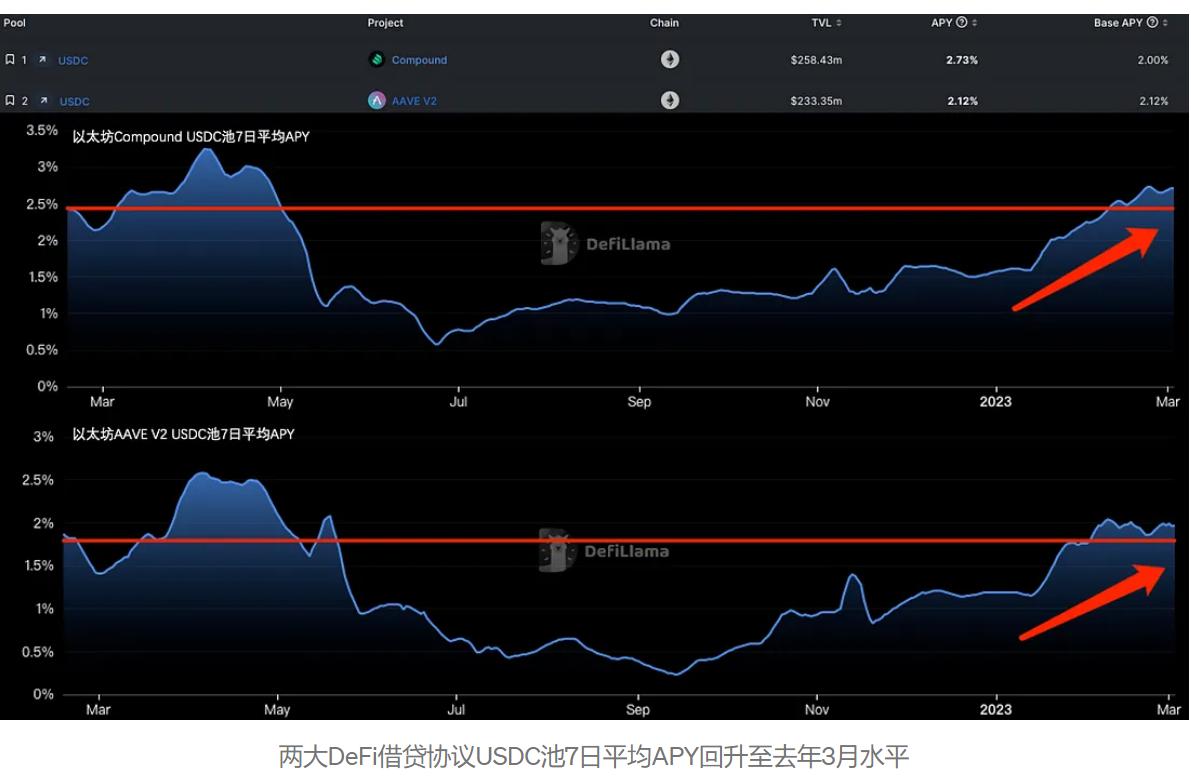Sort pools using APY sort arrows
The height and width of the screenshot is (780, 1191).
(x=975, y=23)
